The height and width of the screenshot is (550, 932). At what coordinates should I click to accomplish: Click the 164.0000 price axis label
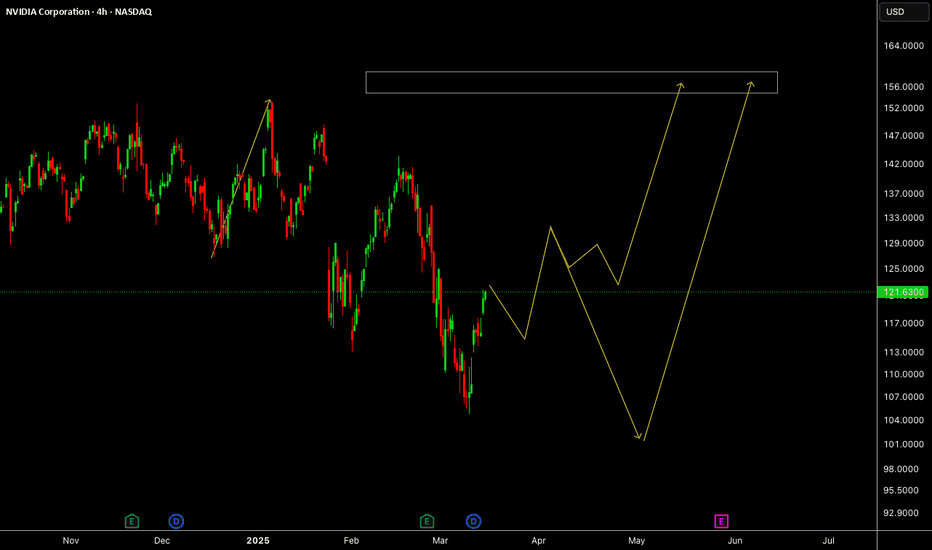click(x=903, y=46)
